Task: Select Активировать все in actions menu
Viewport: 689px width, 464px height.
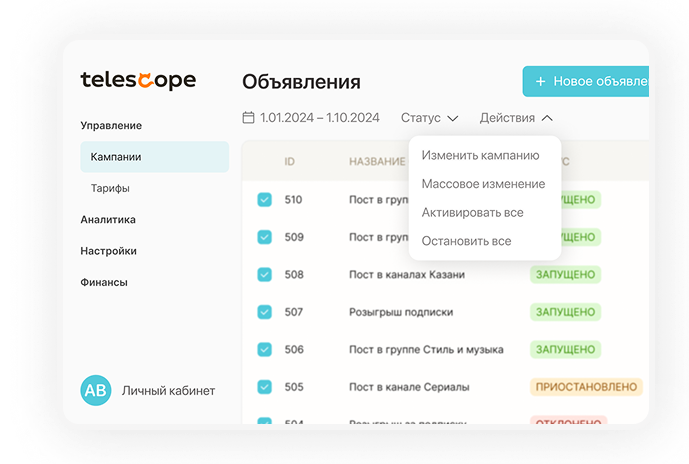Action: (x=472, y=213)
